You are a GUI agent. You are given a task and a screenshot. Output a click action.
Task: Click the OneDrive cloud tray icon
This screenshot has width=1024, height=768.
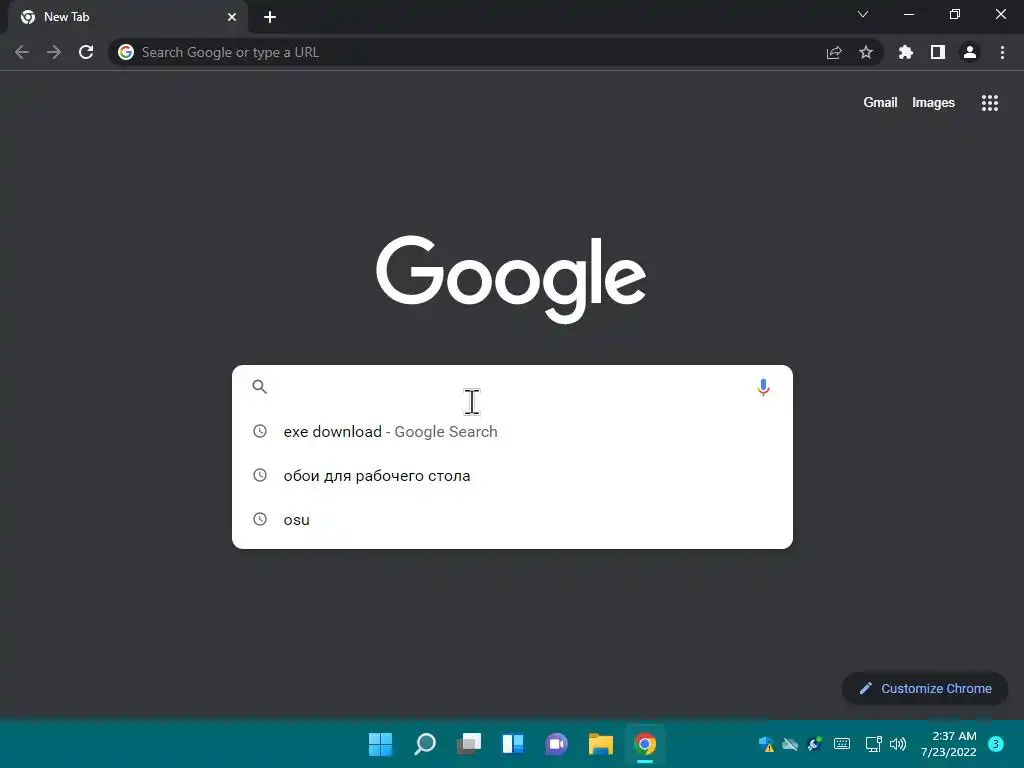click(790, 744)
